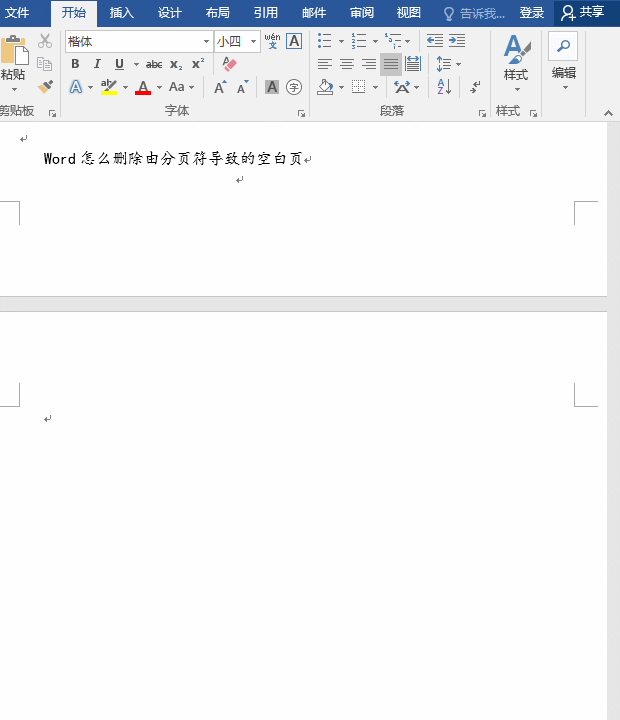Toggle bold formatting
The height and width of the screenshot is (720, 620).
tap(75, 64)
